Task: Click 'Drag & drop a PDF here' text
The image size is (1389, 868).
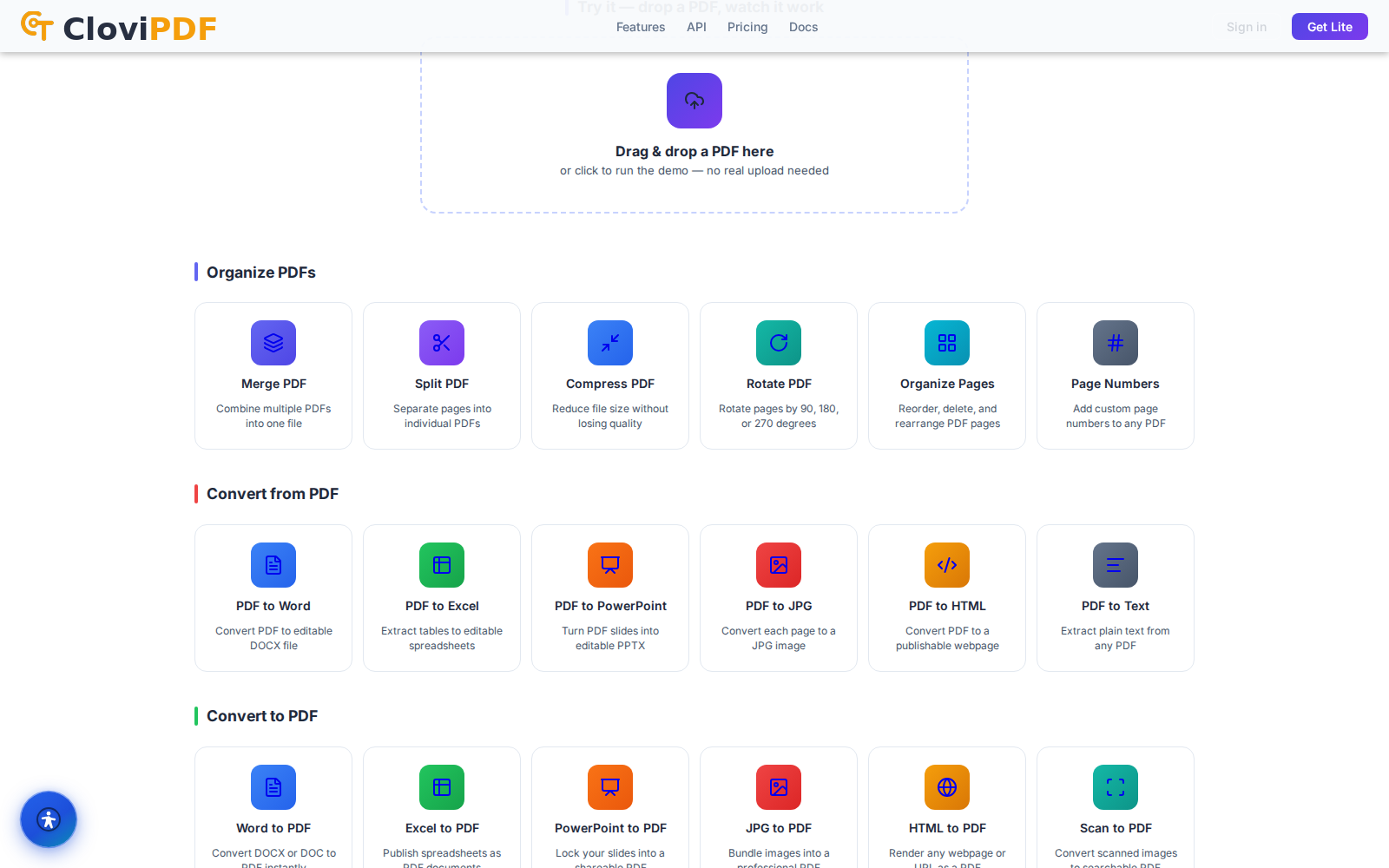Action: pos(694,151)
